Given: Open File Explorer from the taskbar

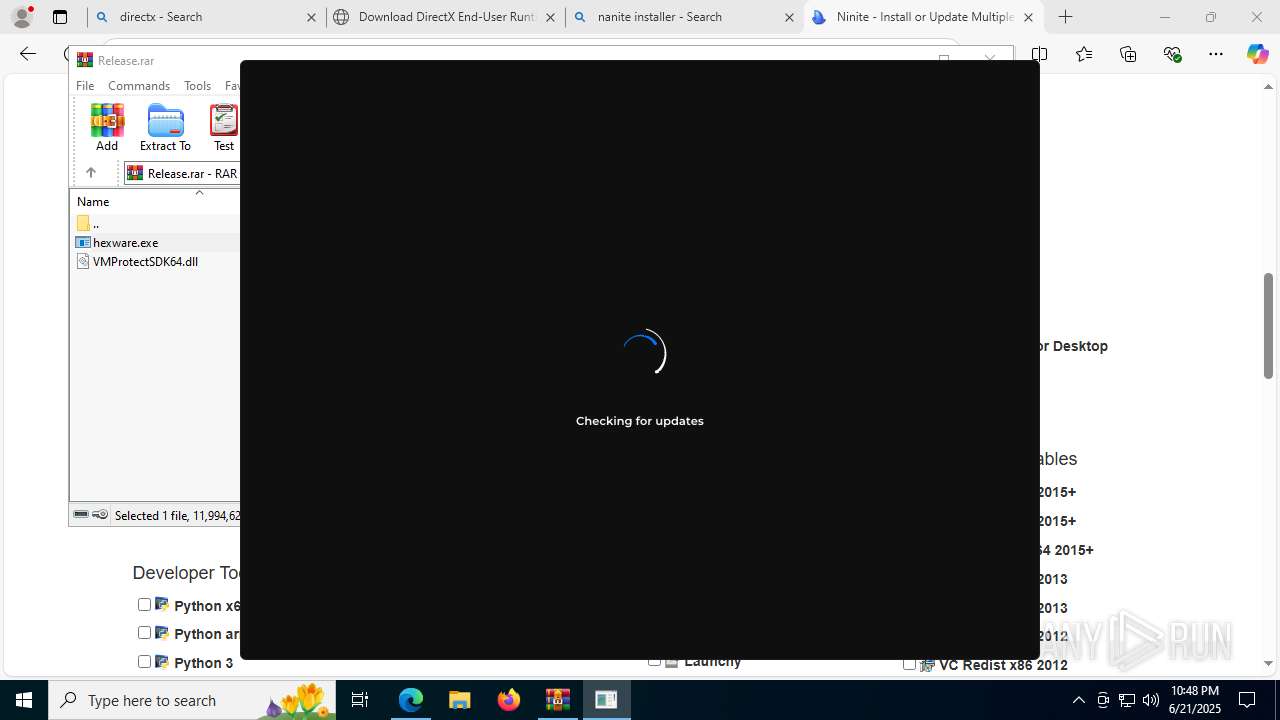Looking at the screenshot, I should point(460,700).
